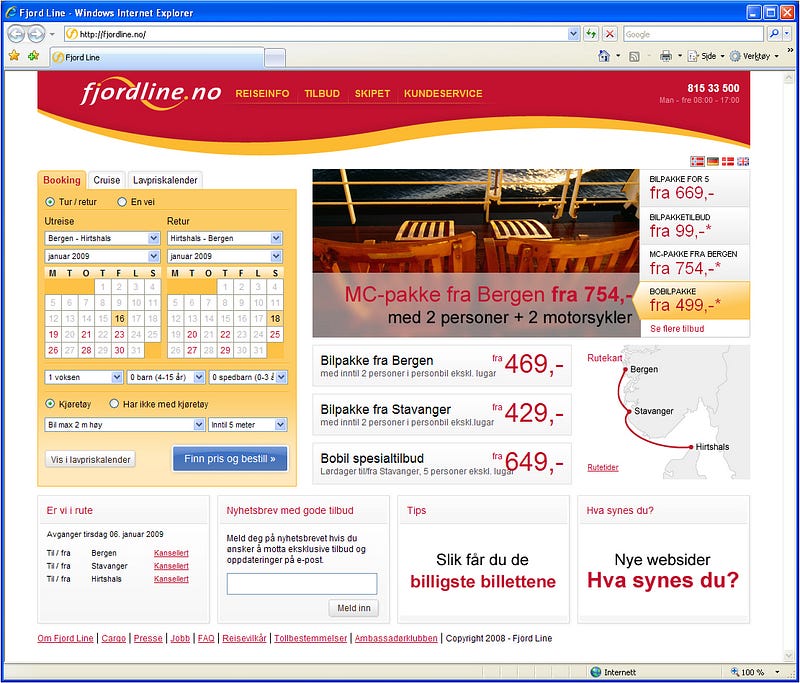Click Slik får du de billigste billettene banner
The height and width of the screenshot is (683, 800).
483,569
